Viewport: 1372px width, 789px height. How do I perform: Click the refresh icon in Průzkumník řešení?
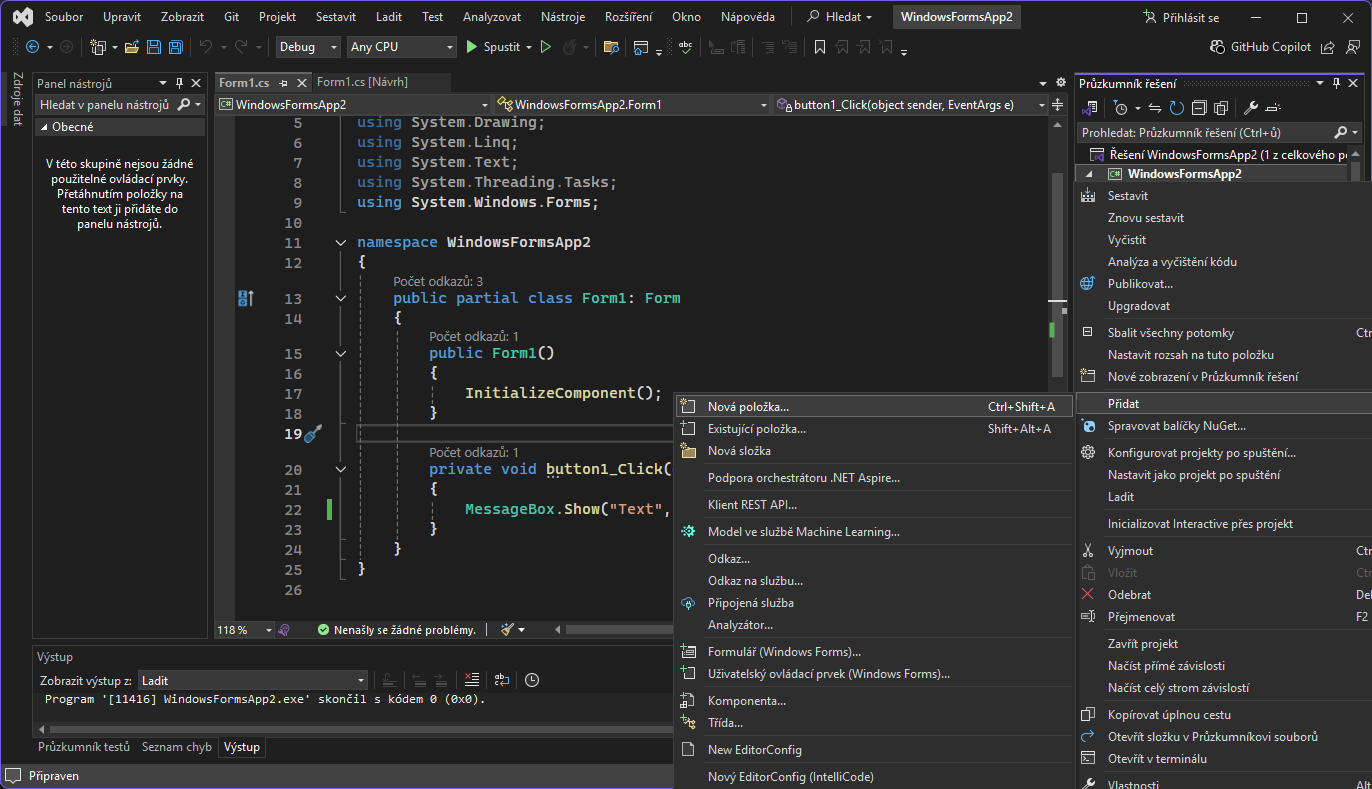1177,108
